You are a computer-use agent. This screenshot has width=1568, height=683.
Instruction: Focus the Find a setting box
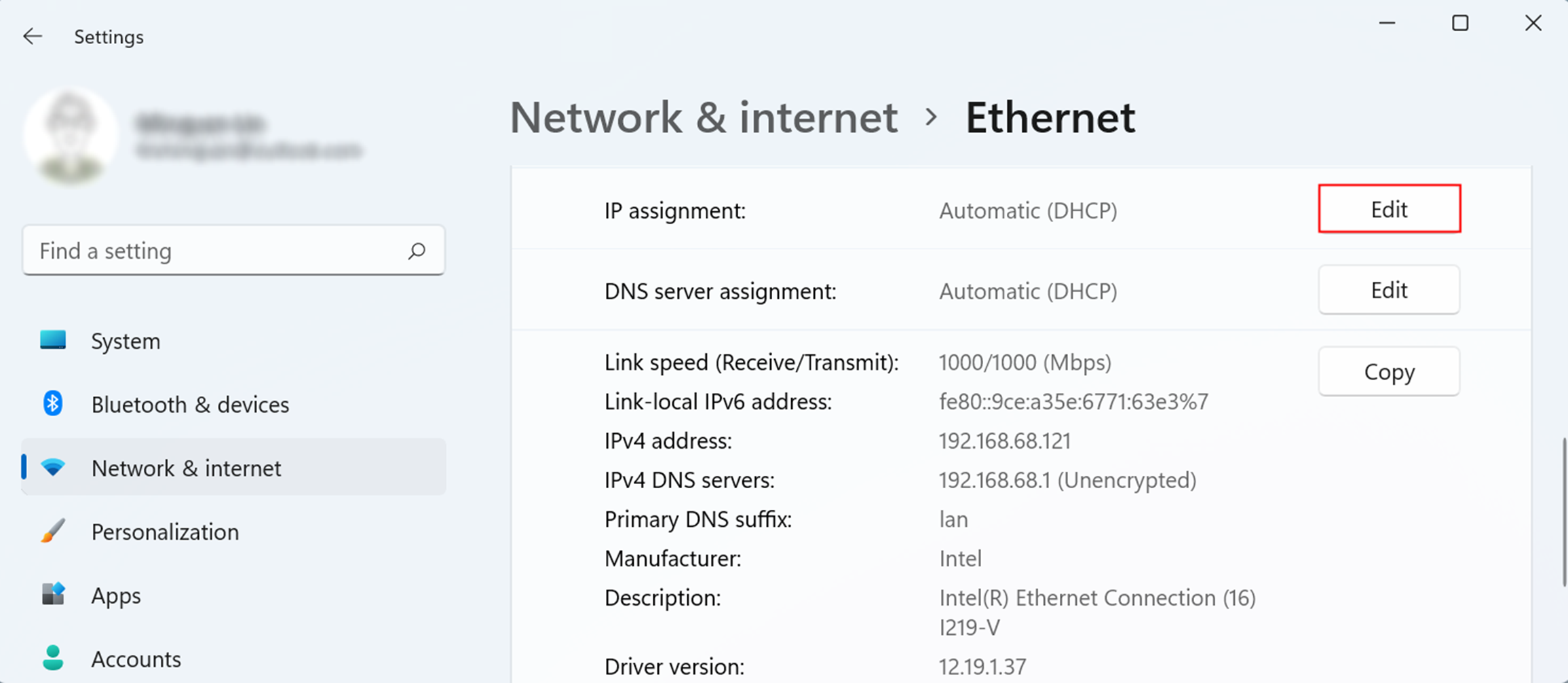pos(233,251)
